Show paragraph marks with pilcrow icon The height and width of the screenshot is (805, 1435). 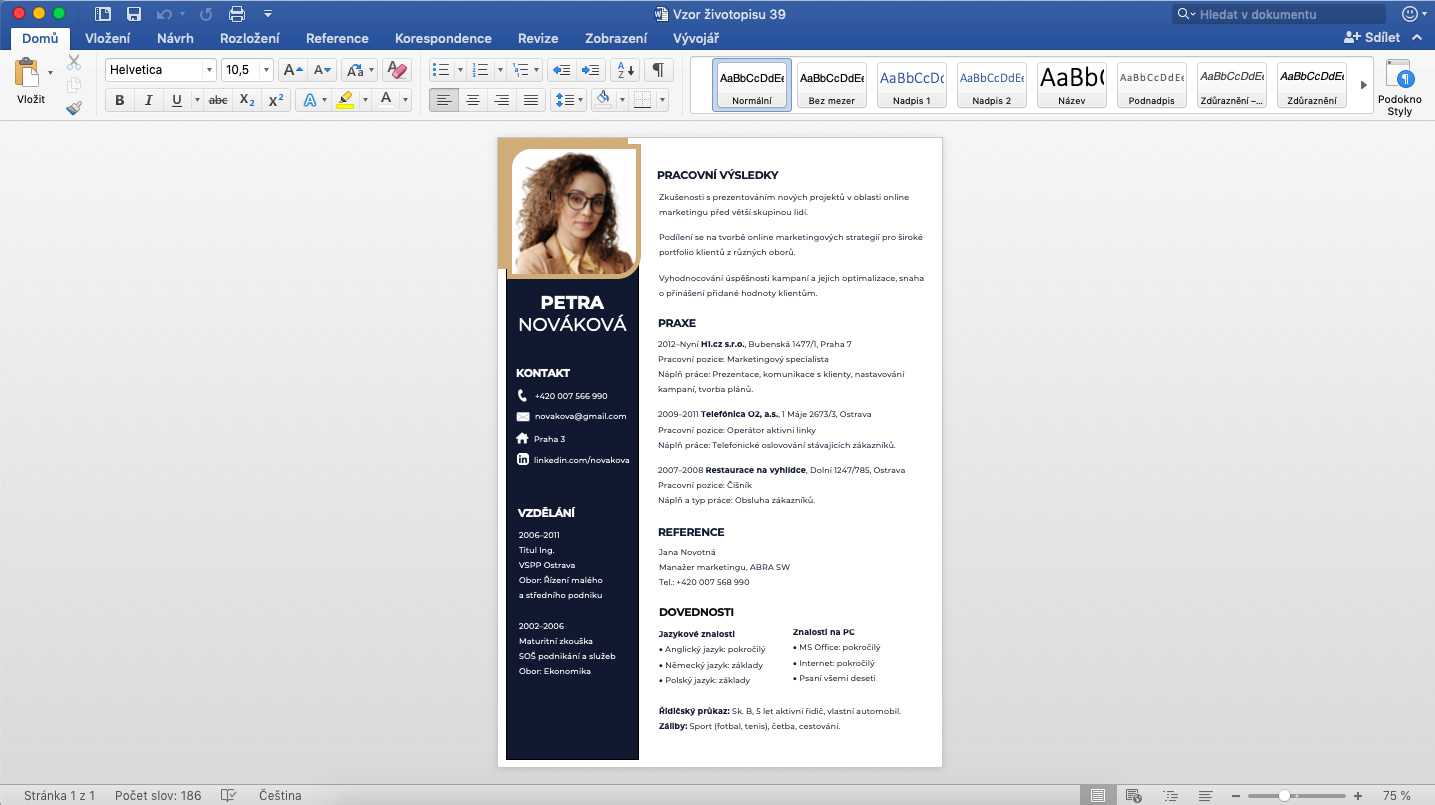click(x=658, y=70)
